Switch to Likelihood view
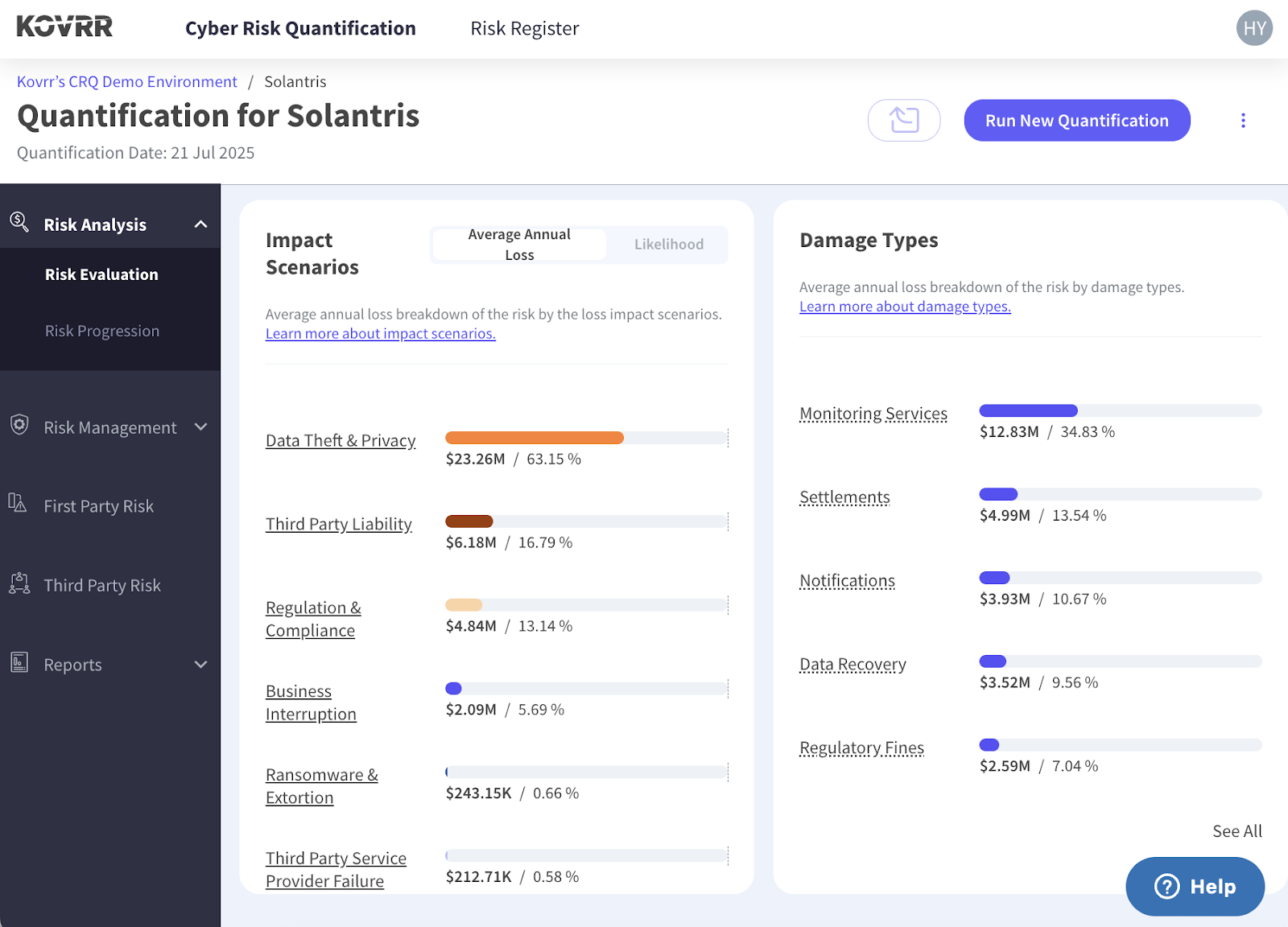This screenshot has width=1288, height=927. tap(668, 245)
